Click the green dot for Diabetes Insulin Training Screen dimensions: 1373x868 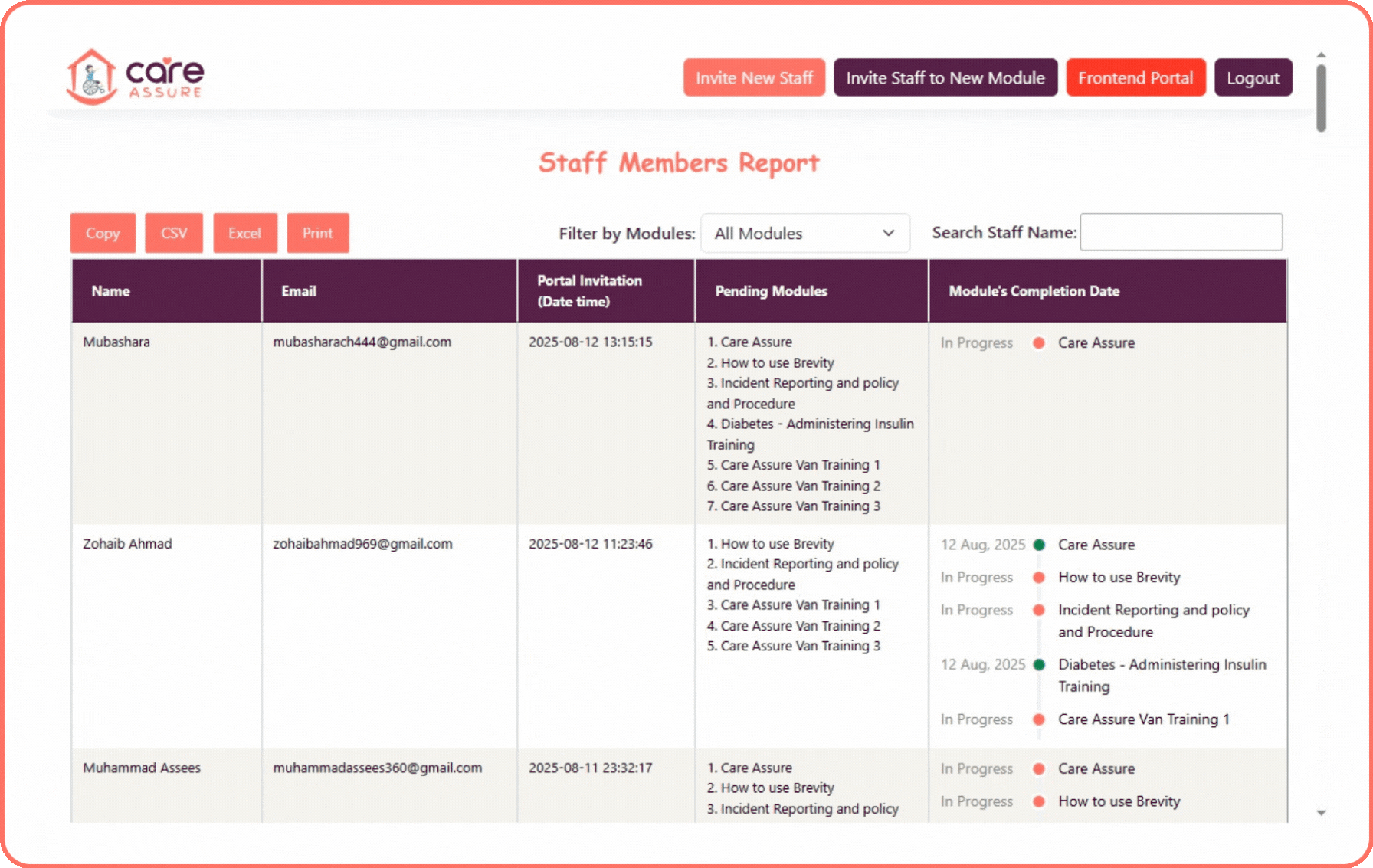click(1039, 664)
